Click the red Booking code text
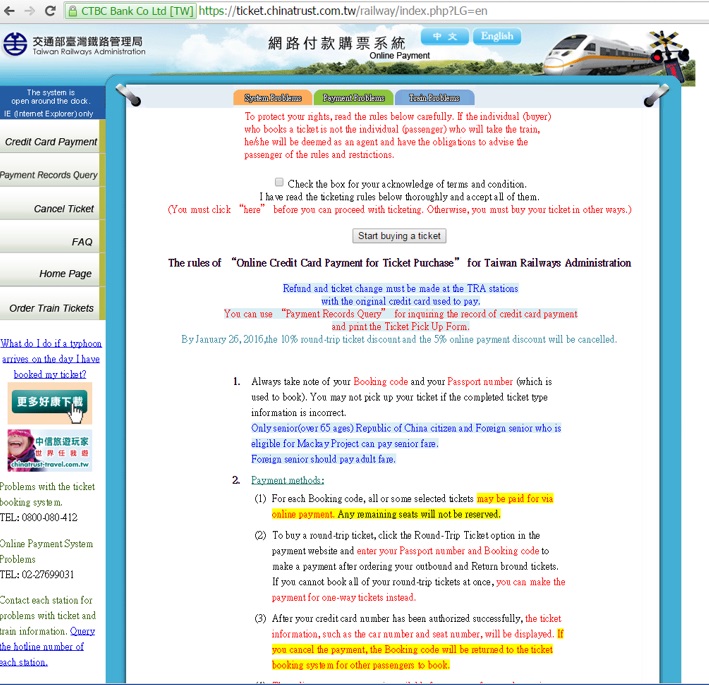This screenshot has height=685, width=709. coord(380,381)
